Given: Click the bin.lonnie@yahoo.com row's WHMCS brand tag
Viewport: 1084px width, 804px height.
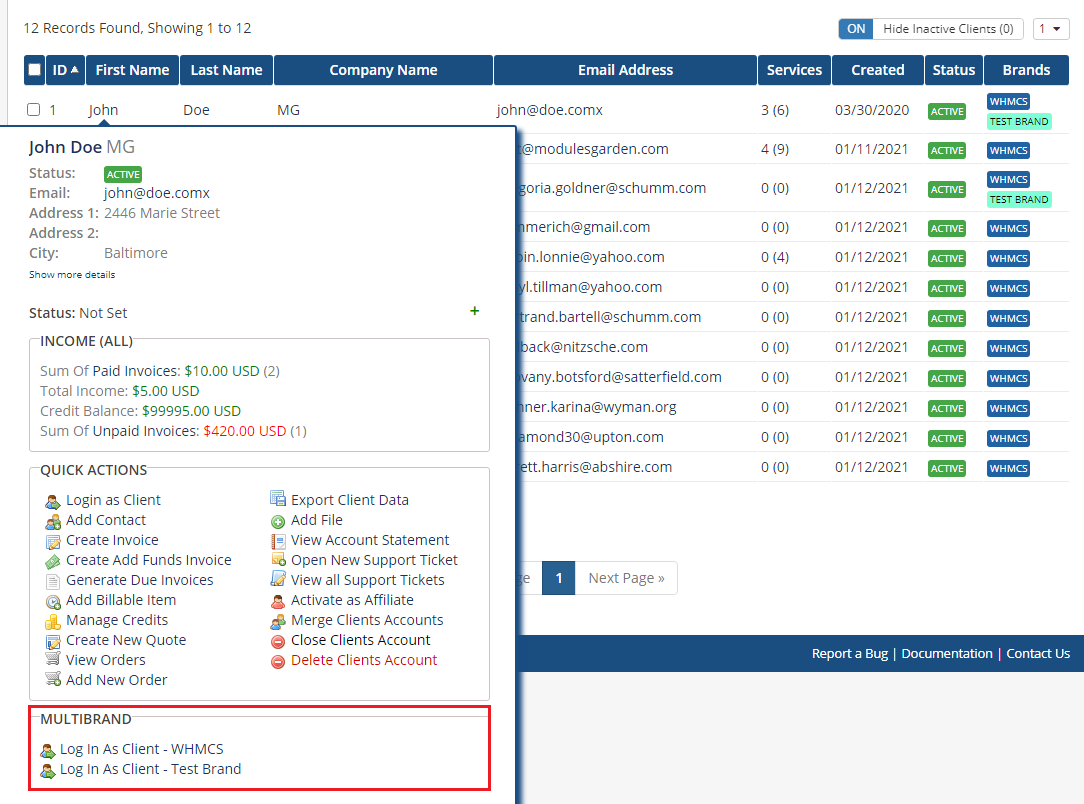Looking at the screenshot, I should (1008, 259).
